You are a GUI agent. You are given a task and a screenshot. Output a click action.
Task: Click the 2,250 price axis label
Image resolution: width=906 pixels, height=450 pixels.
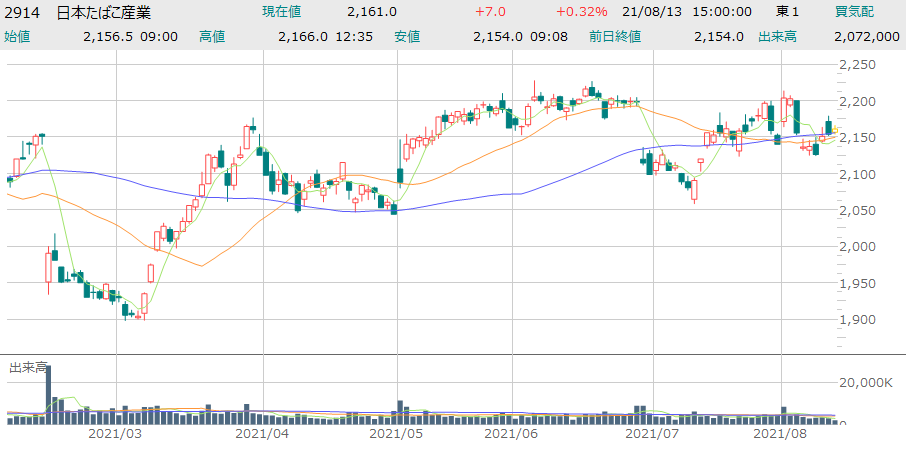pyautogui.click(x=858, y=65)
